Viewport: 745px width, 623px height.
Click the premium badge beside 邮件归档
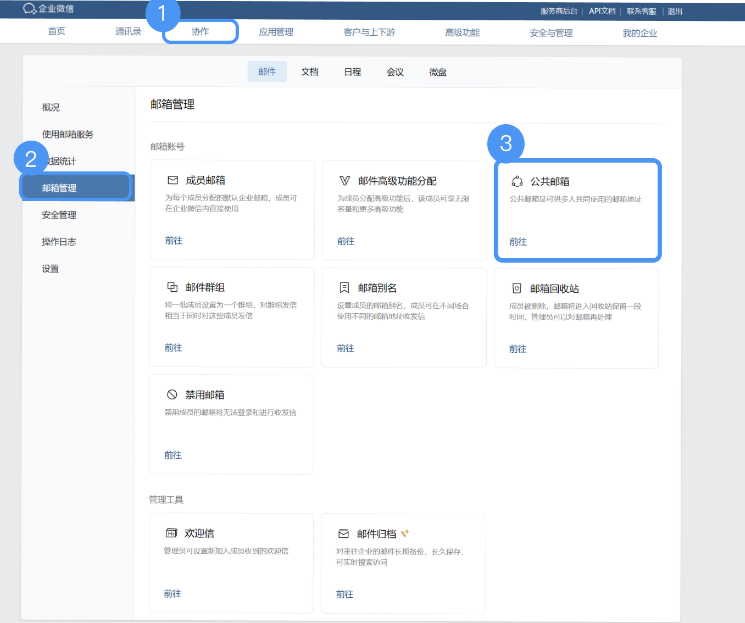click(405, 533)
